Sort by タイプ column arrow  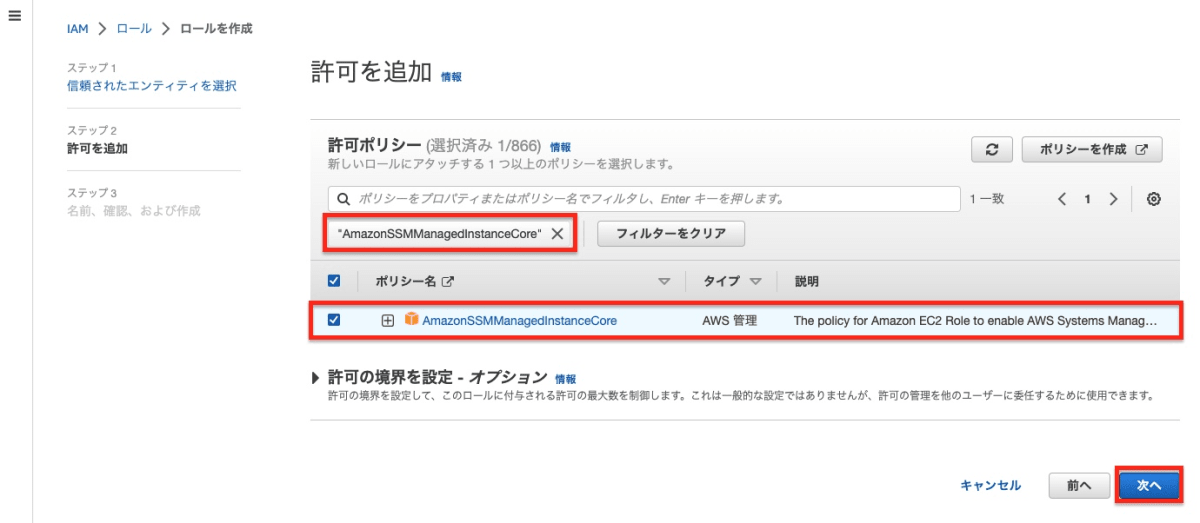tap(756, 282)
